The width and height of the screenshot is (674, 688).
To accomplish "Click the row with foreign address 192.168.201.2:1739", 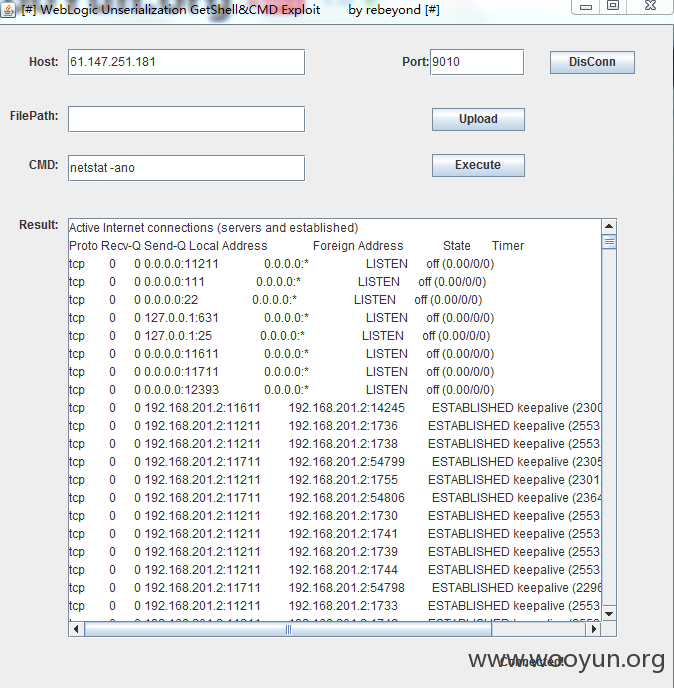I will point(335,552).
